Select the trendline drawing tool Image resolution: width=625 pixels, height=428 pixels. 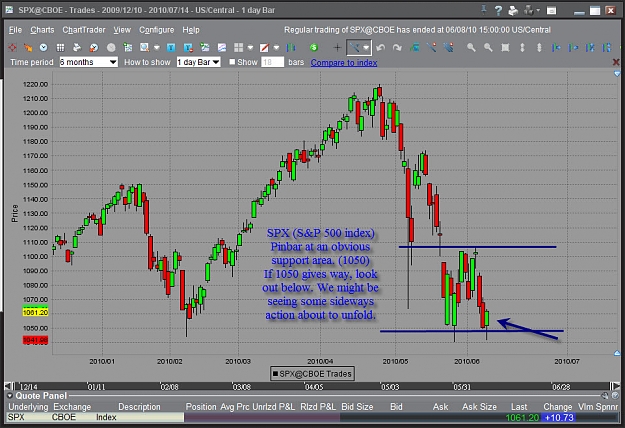(x=354, y=48)
